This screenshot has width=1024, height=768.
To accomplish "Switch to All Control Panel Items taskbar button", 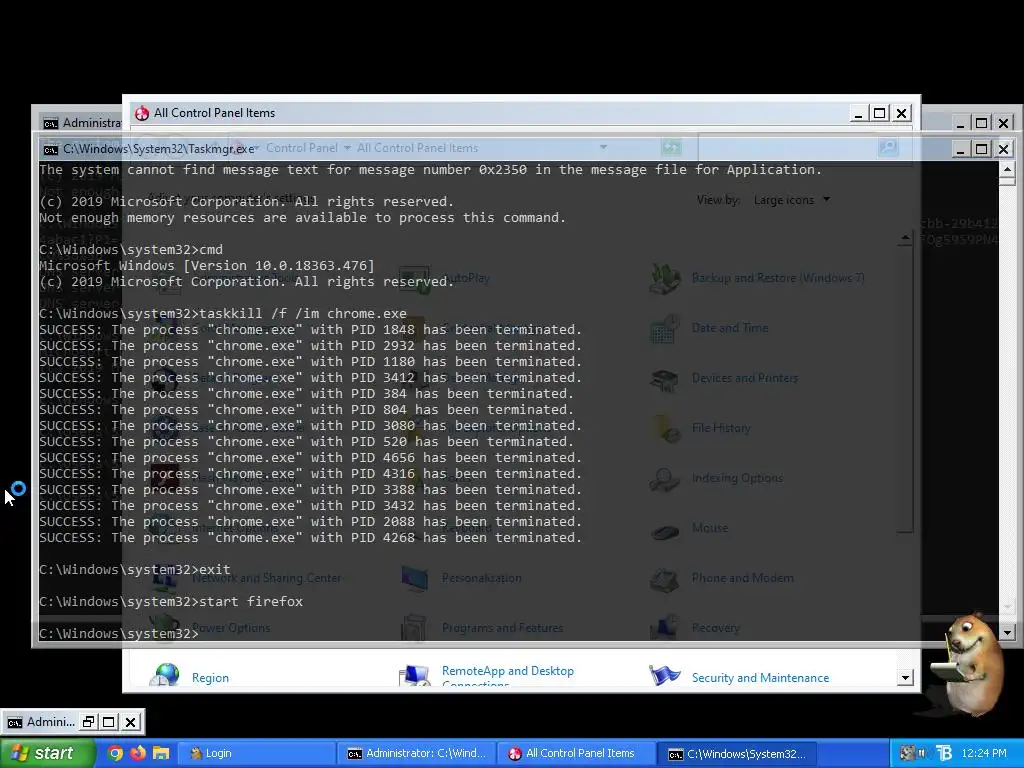I will click(x=577, y=754).
